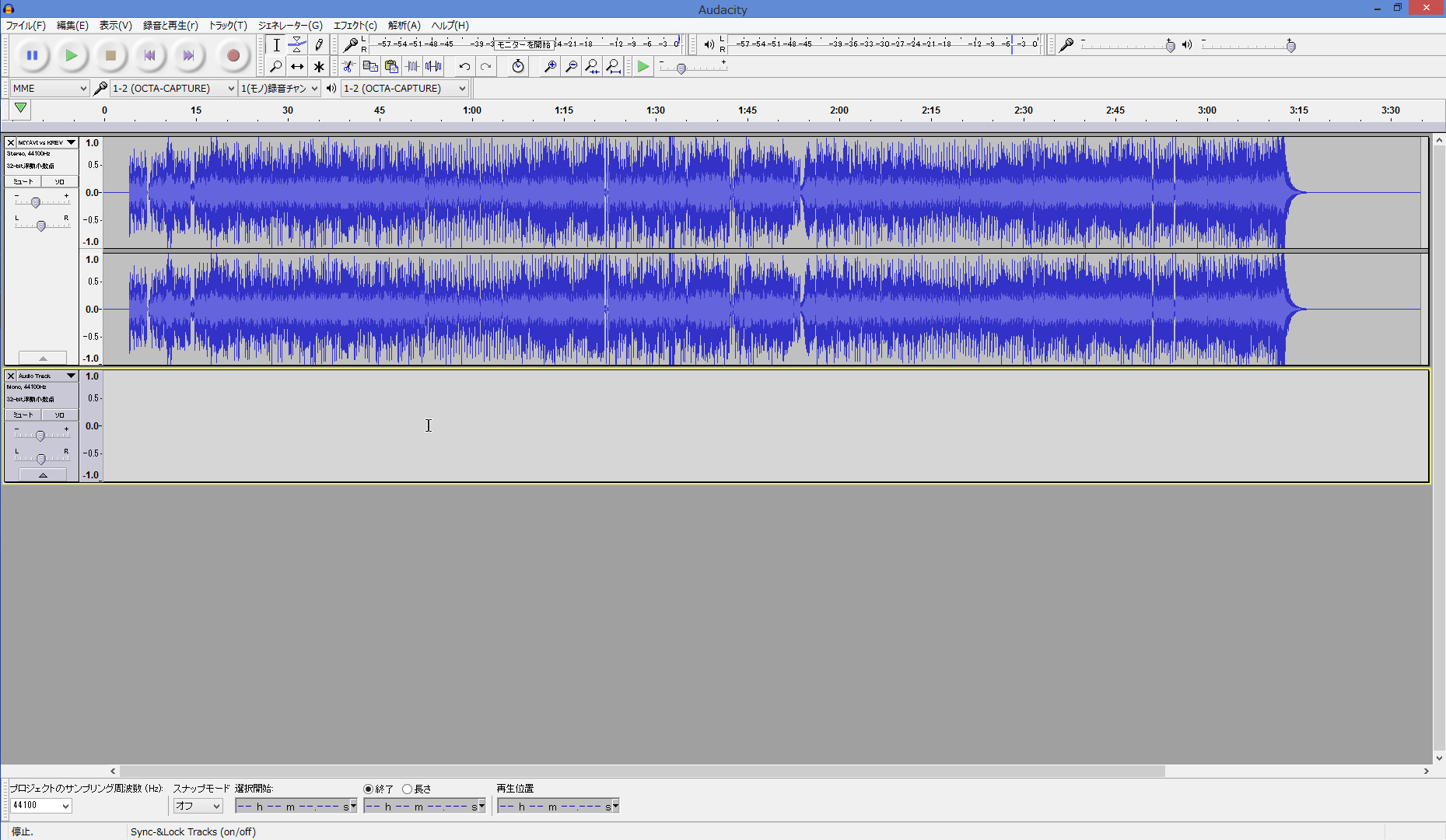
Task: Click the Trim audio icon
Action: coord(412,67)
